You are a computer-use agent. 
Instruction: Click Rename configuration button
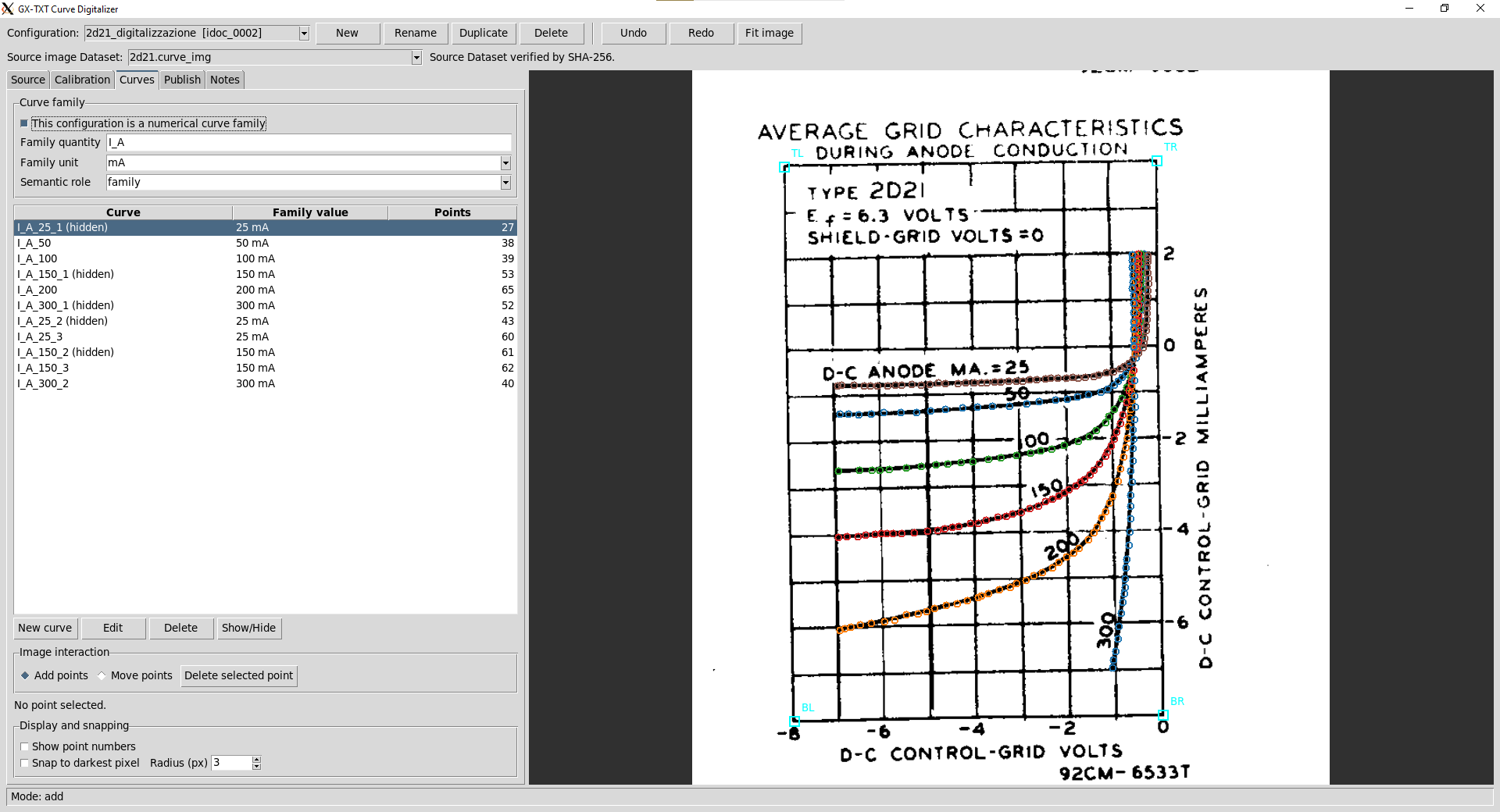tap(416, 33)
